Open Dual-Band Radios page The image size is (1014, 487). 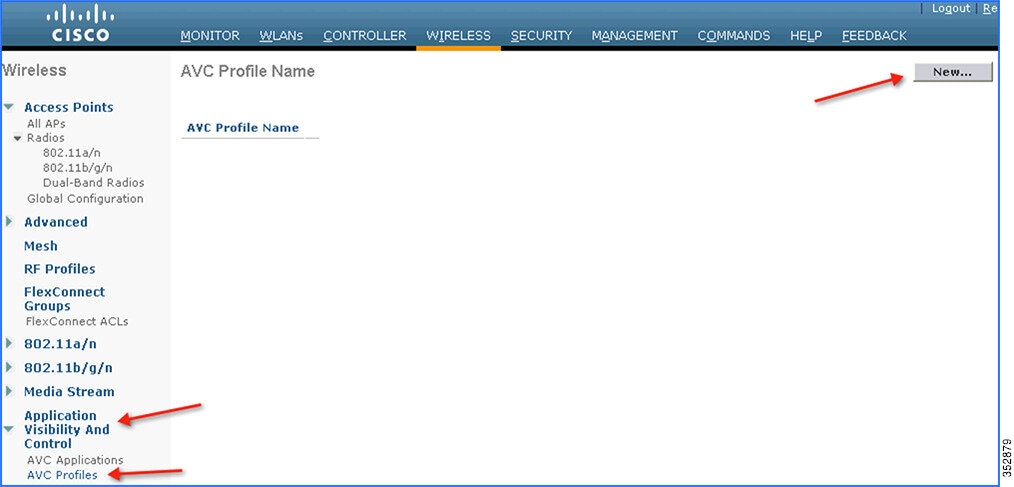pos(94,183)
